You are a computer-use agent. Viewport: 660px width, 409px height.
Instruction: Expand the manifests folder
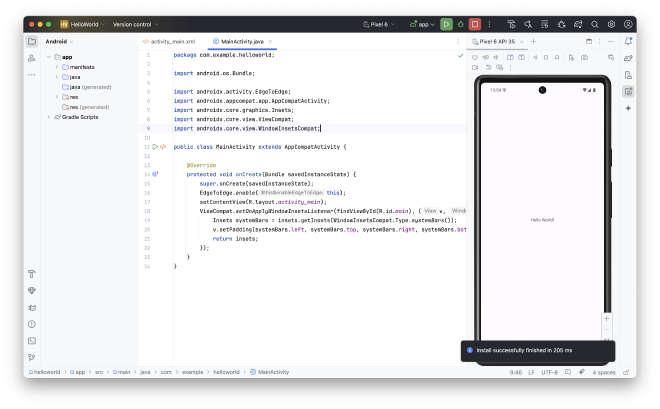[x=57, y=67]
